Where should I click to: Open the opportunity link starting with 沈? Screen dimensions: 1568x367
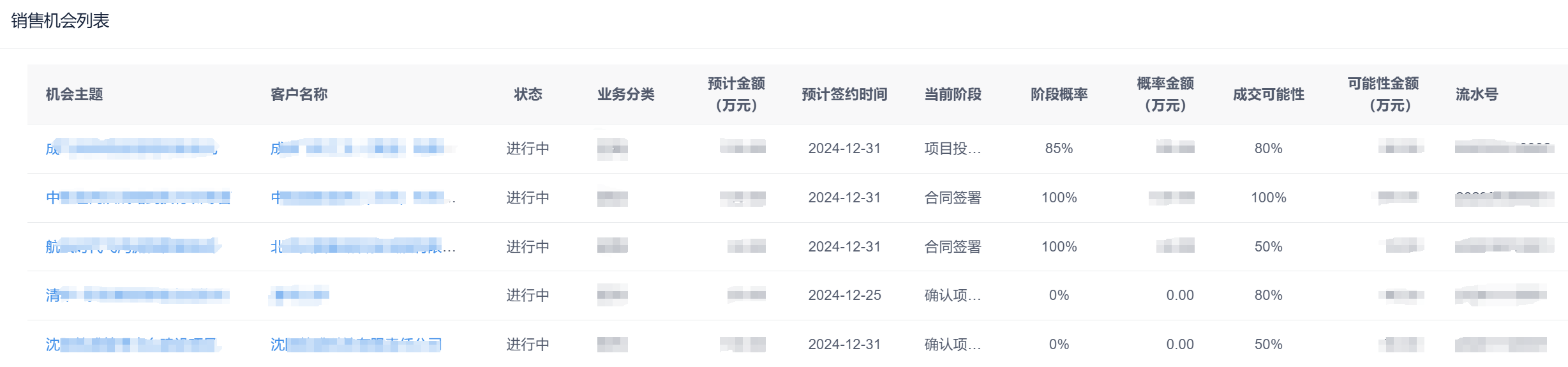(133, 345)
